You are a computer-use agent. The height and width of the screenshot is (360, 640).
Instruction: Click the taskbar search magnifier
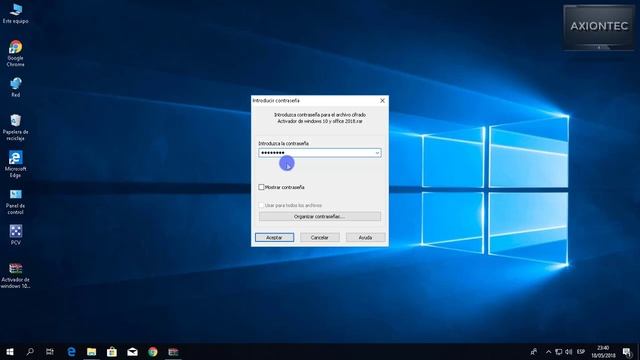tap(30, 351)
